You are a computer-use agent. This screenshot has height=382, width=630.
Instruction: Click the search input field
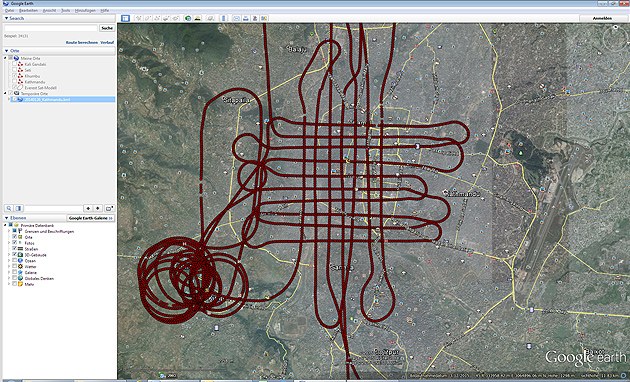(51, 28)
